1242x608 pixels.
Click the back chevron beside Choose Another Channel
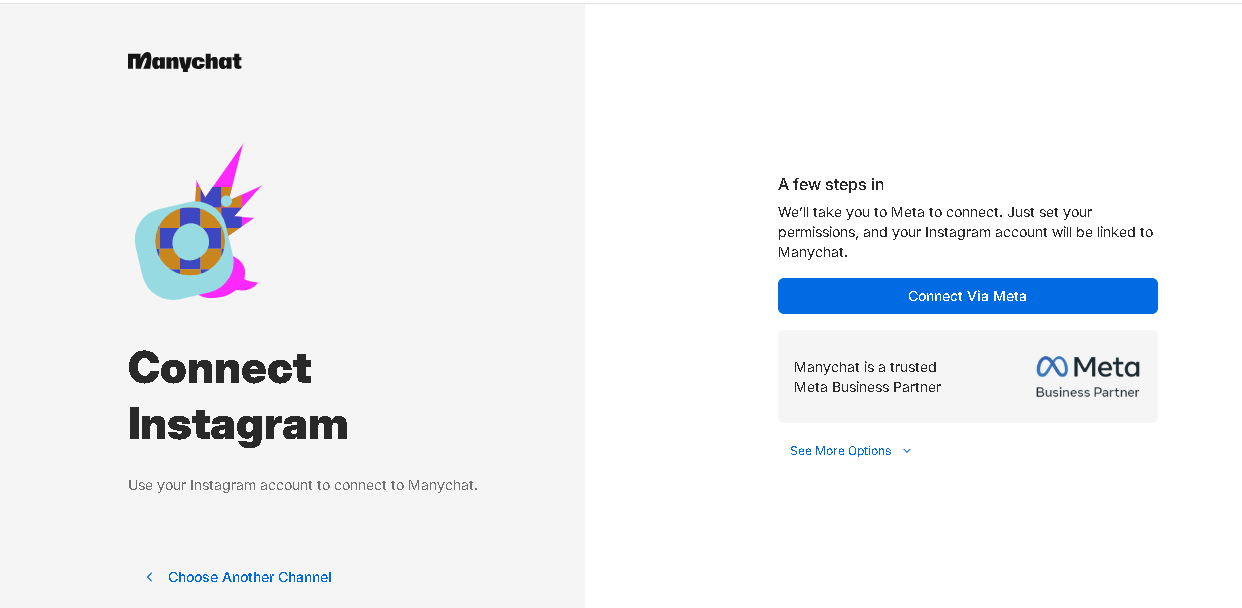[x=150, y=577]
